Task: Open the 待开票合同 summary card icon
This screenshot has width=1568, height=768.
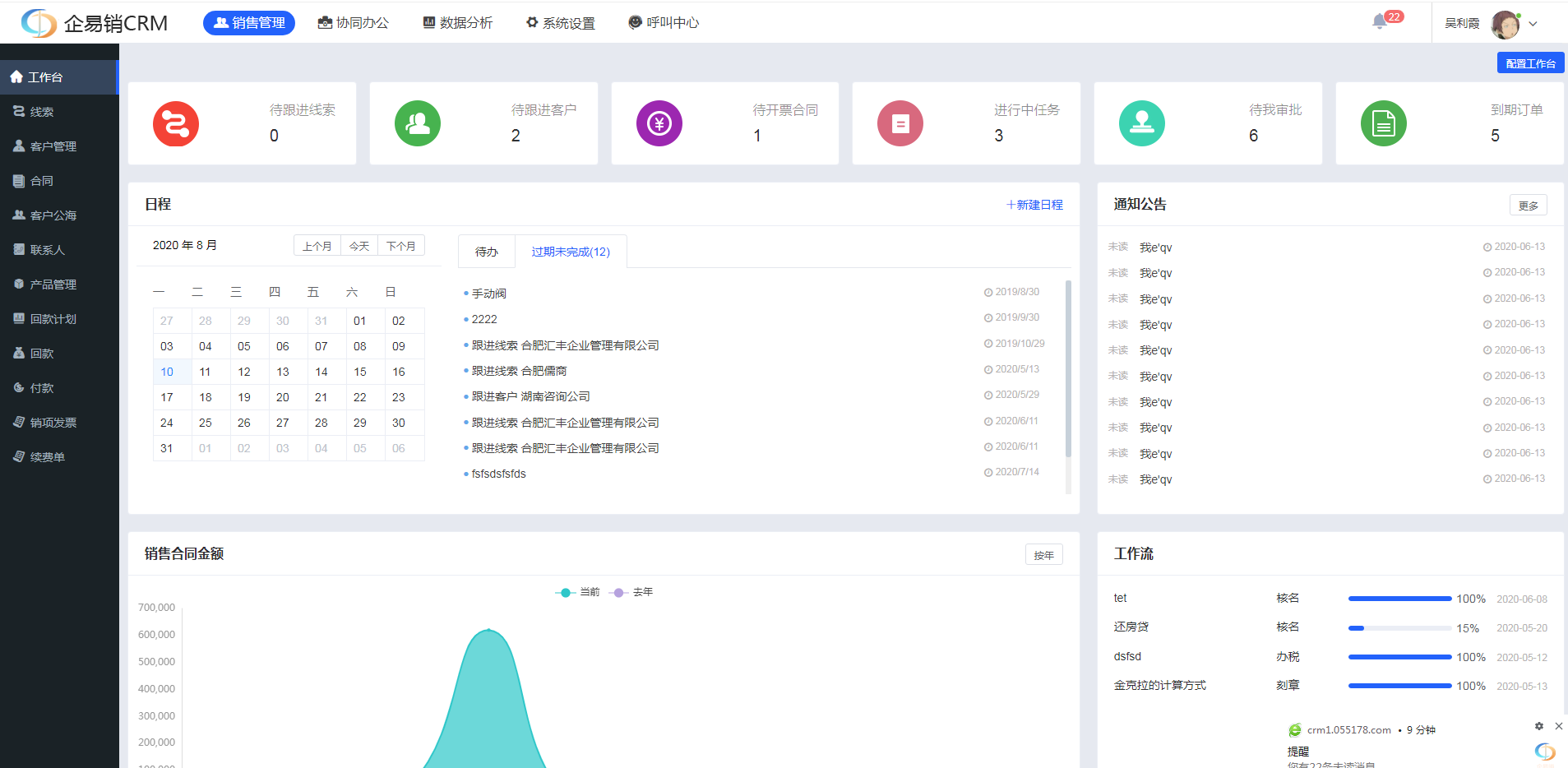Action: pyautogui.click(x=659, y=123)
